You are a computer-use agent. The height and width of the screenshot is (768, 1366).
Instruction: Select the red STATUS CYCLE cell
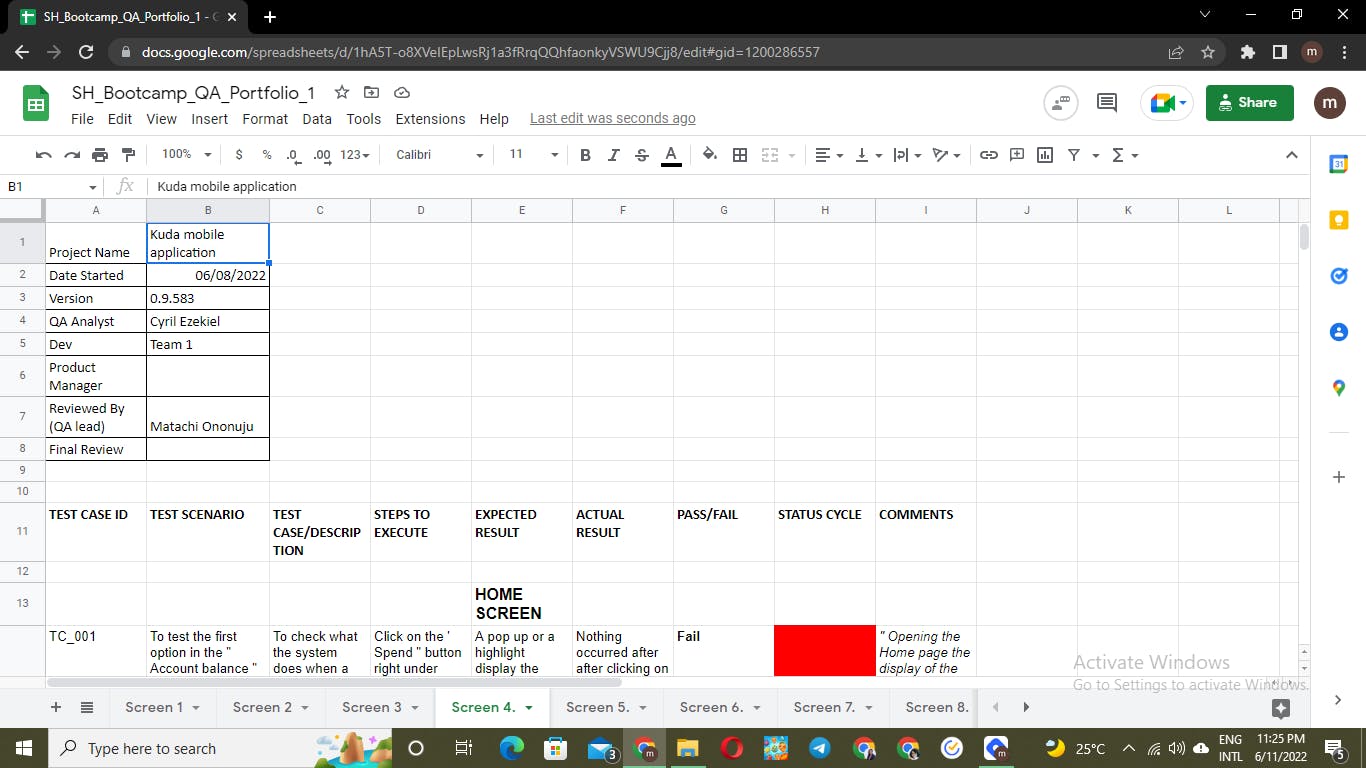[825, 650]
